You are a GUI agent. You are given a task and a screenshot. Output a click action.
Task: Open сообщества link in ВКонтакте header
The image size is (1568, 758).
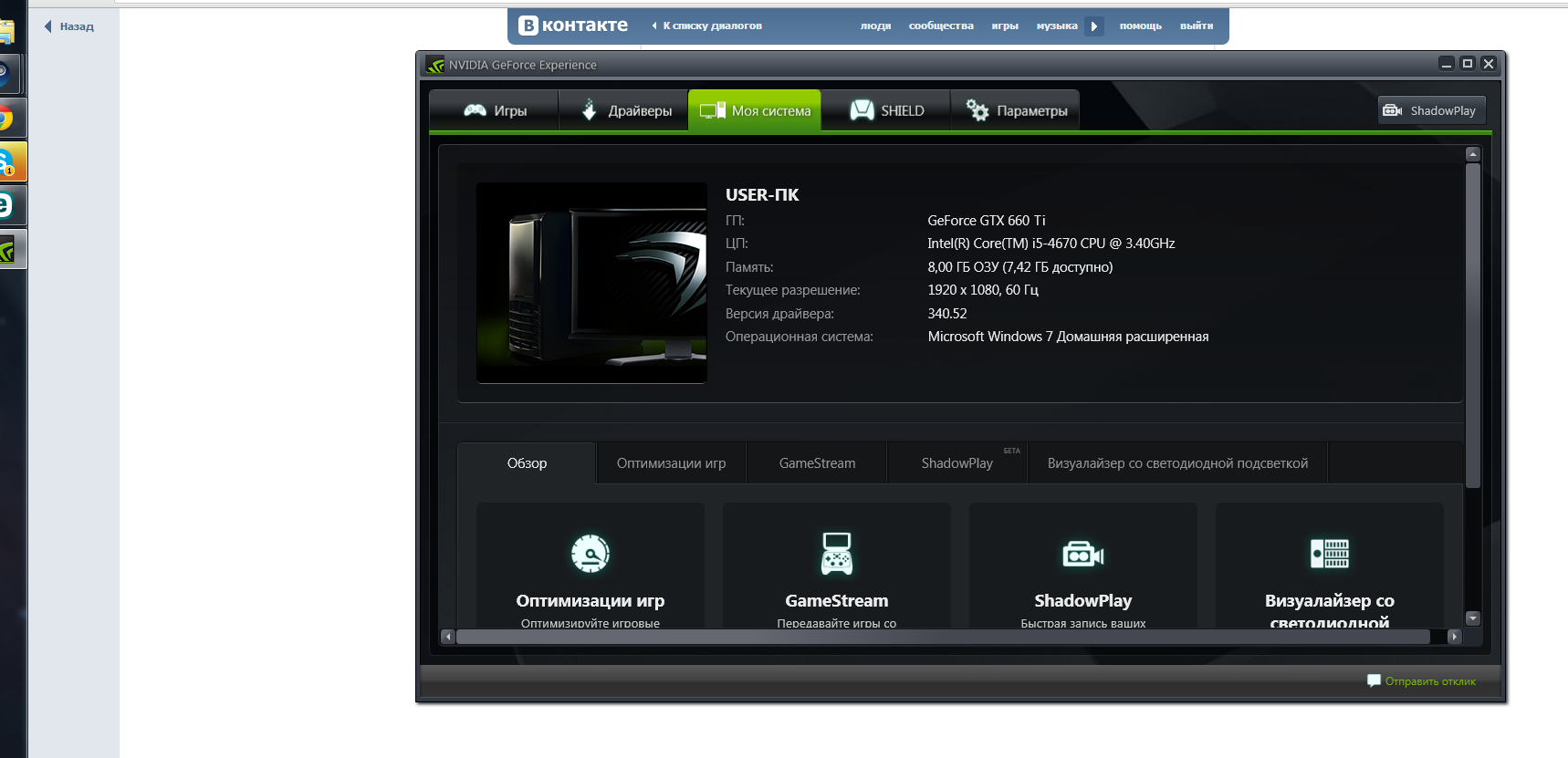941,26
